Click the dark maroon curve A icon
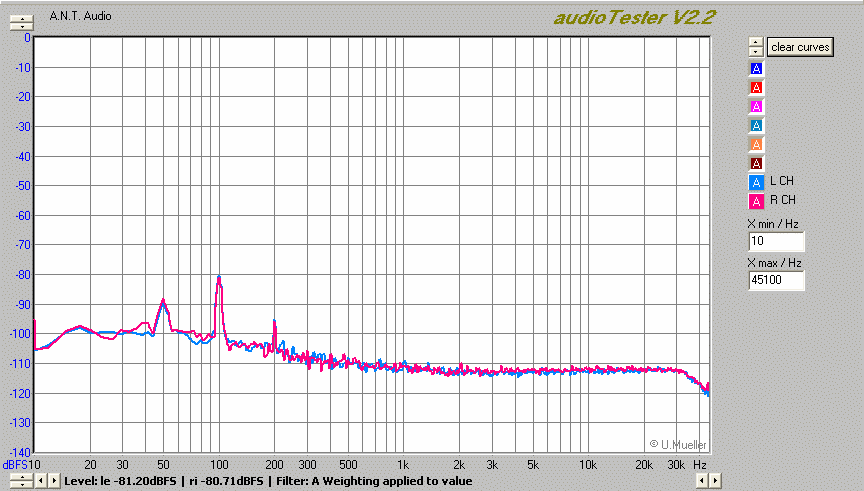The image size is (864, 491). coord(756,164)
